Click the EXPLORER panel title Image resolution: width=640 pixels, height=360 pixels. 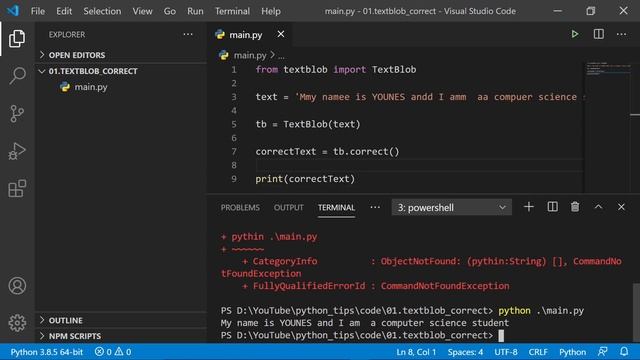pyautogui.click(x=67, y=35)
